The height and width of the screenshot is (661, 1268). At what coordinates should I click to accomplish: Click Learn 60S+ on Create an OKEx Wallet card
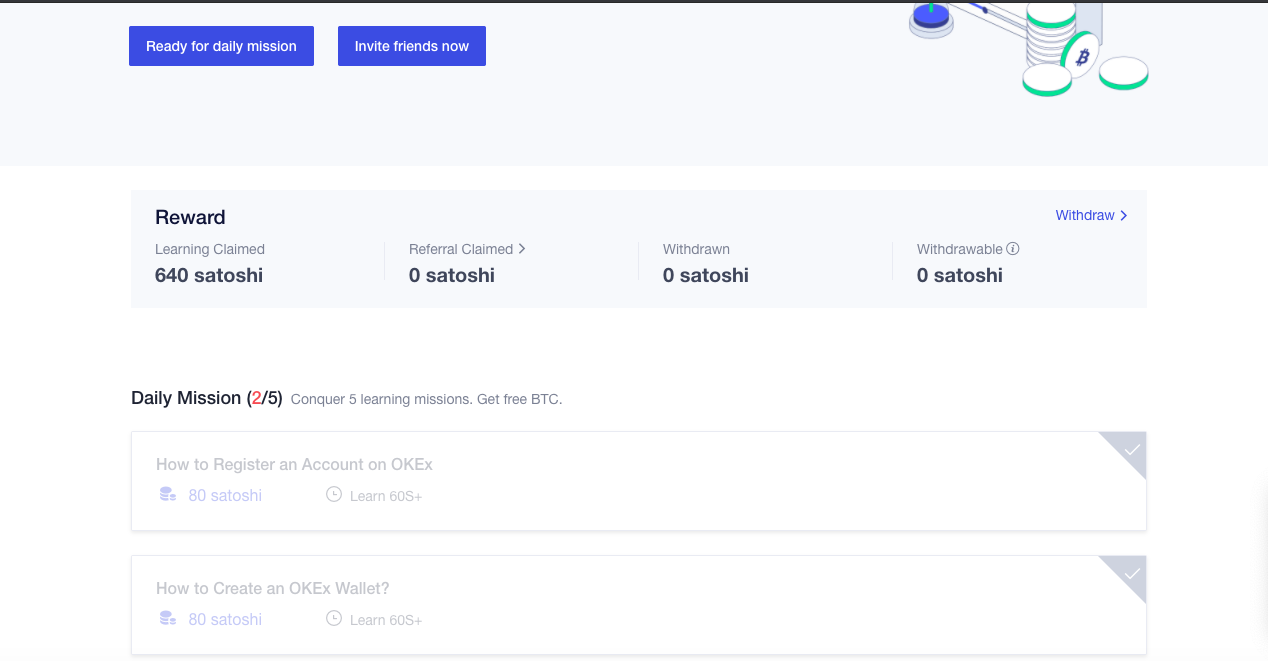coord(386,620)
